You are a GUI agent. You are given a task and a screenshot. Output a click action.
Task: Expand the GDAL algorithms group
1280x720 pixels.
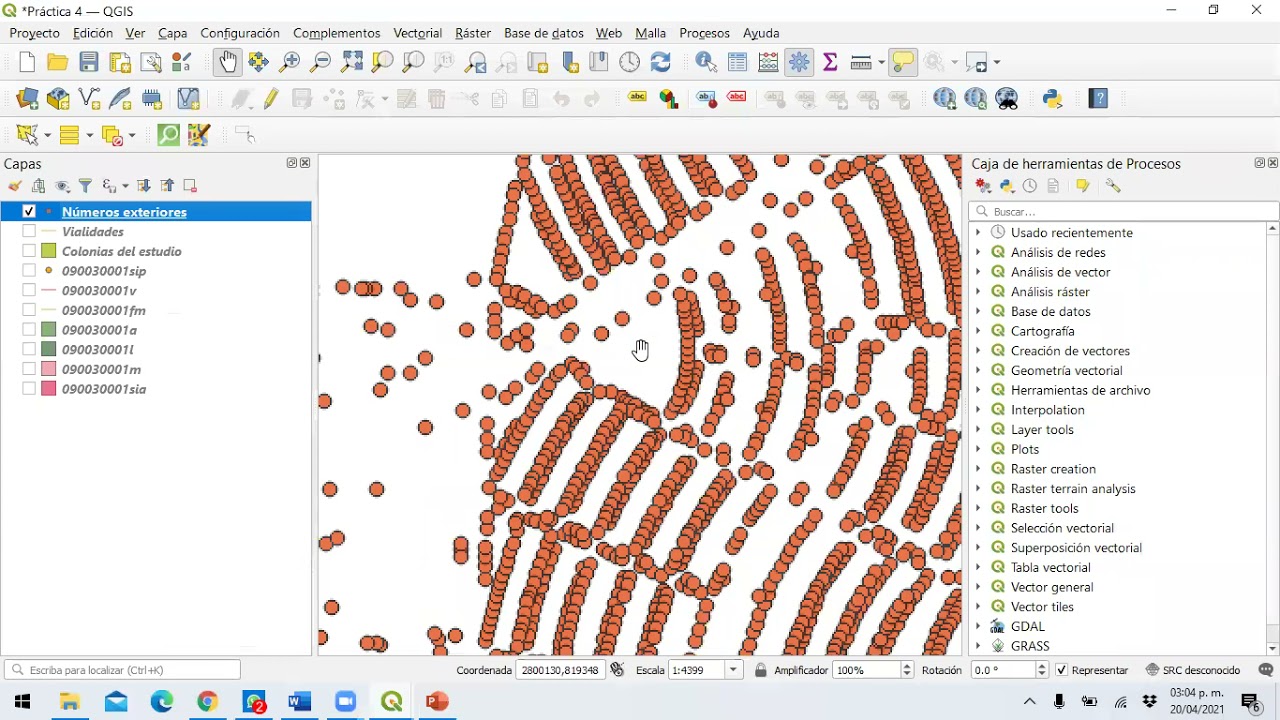[978, 626]
